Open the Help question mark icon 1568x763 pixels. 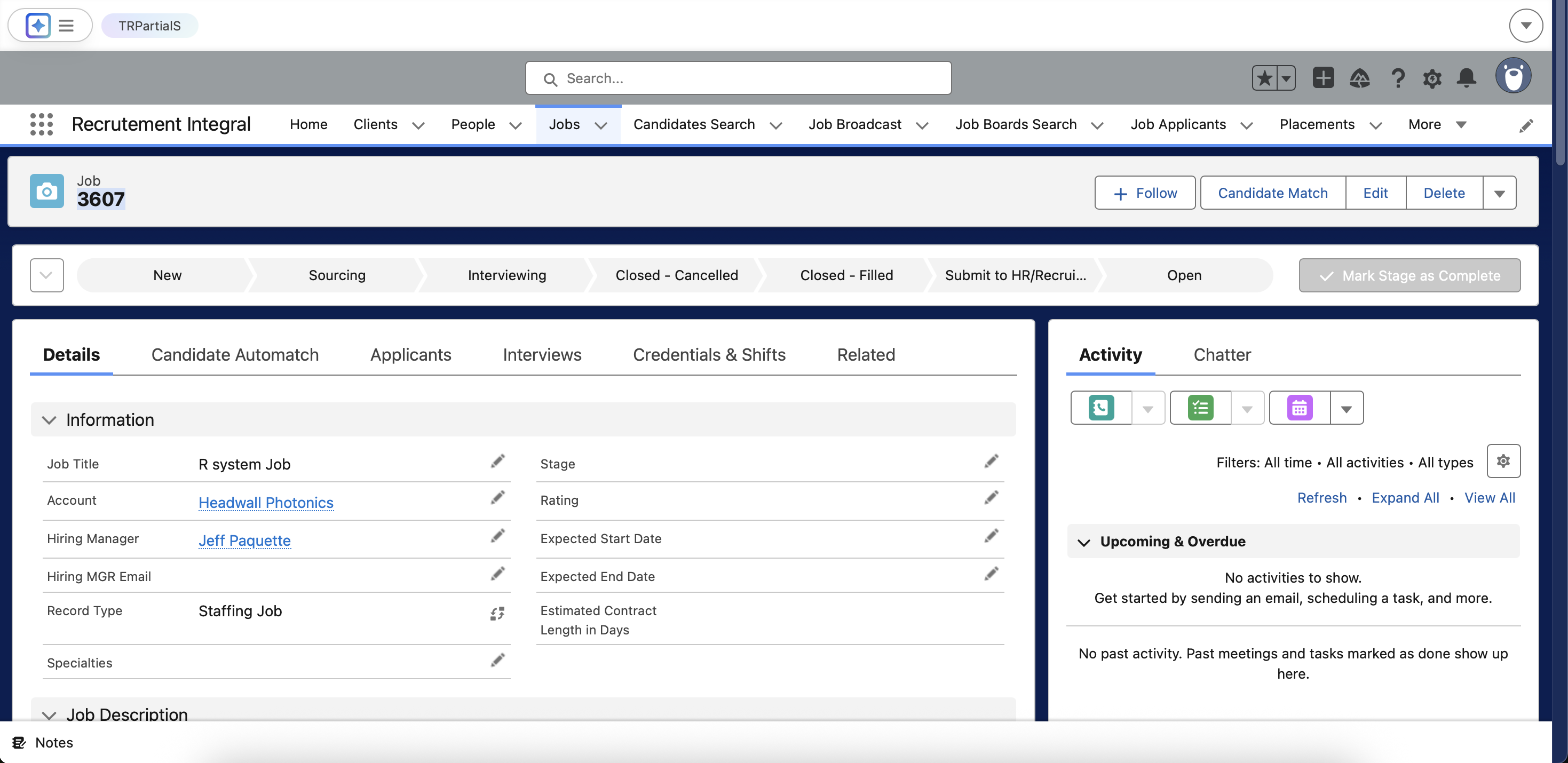(x=1398, y=78)
